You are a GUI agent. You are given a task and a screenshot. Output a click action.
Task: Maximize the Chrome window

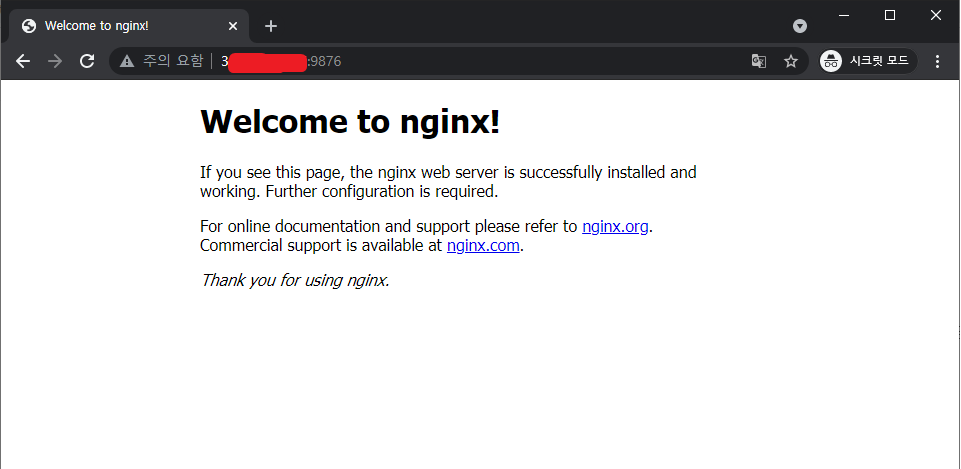pos(890,15)
